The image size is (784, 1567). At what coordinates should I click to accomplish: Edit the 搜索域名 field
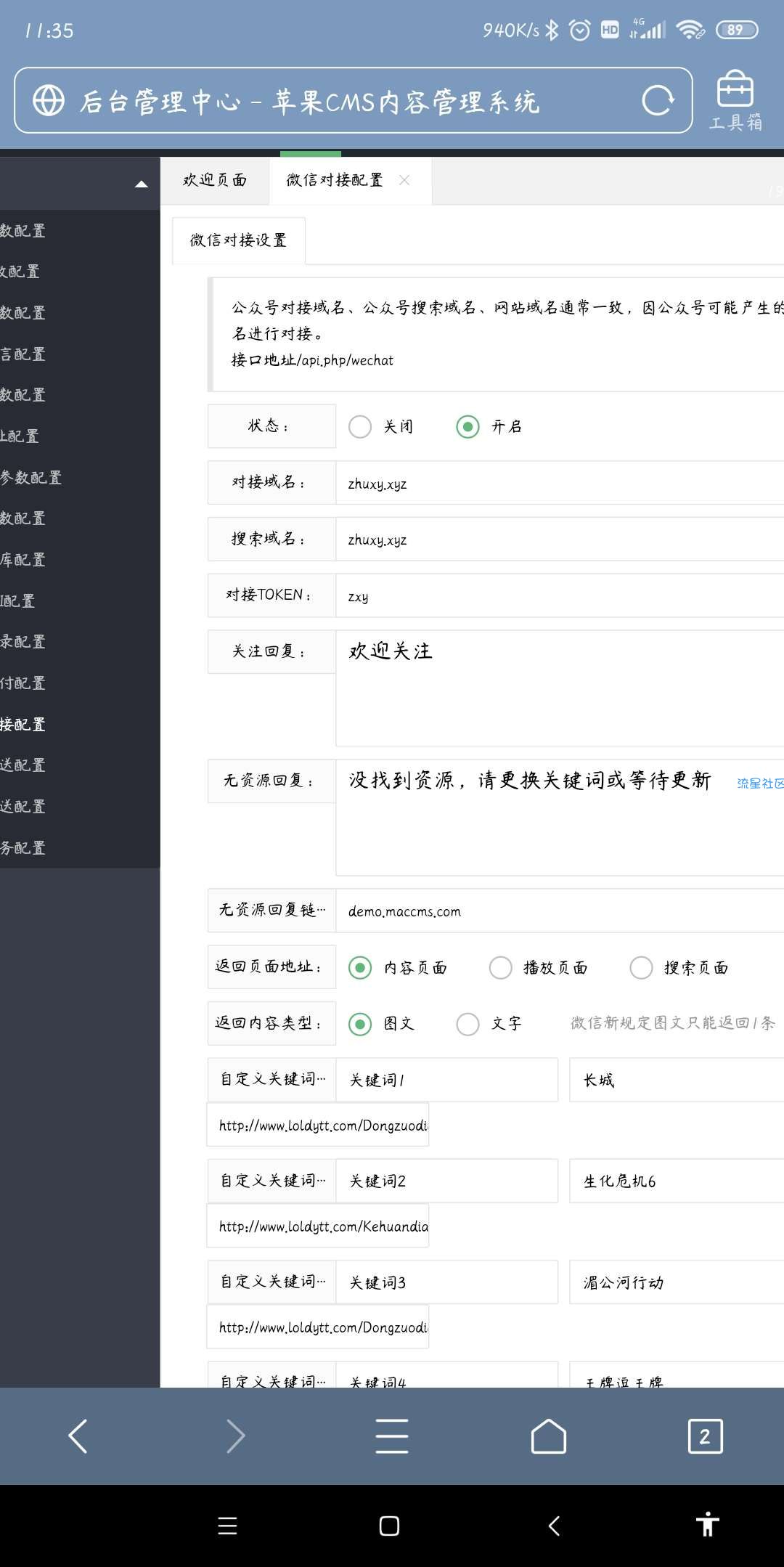click(560, 540)
